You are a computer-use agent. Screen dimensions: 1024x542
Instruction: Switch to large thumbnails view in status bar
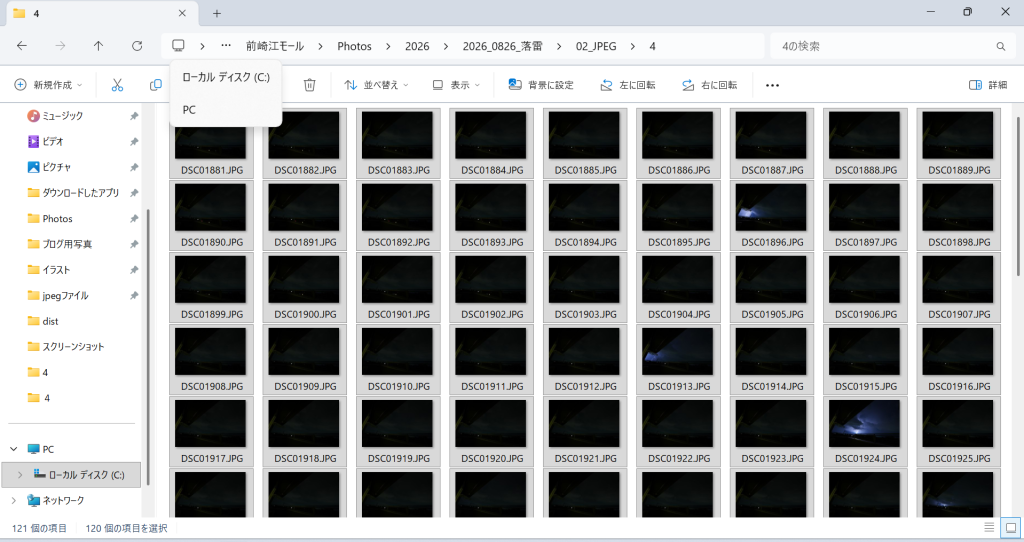1010,528
